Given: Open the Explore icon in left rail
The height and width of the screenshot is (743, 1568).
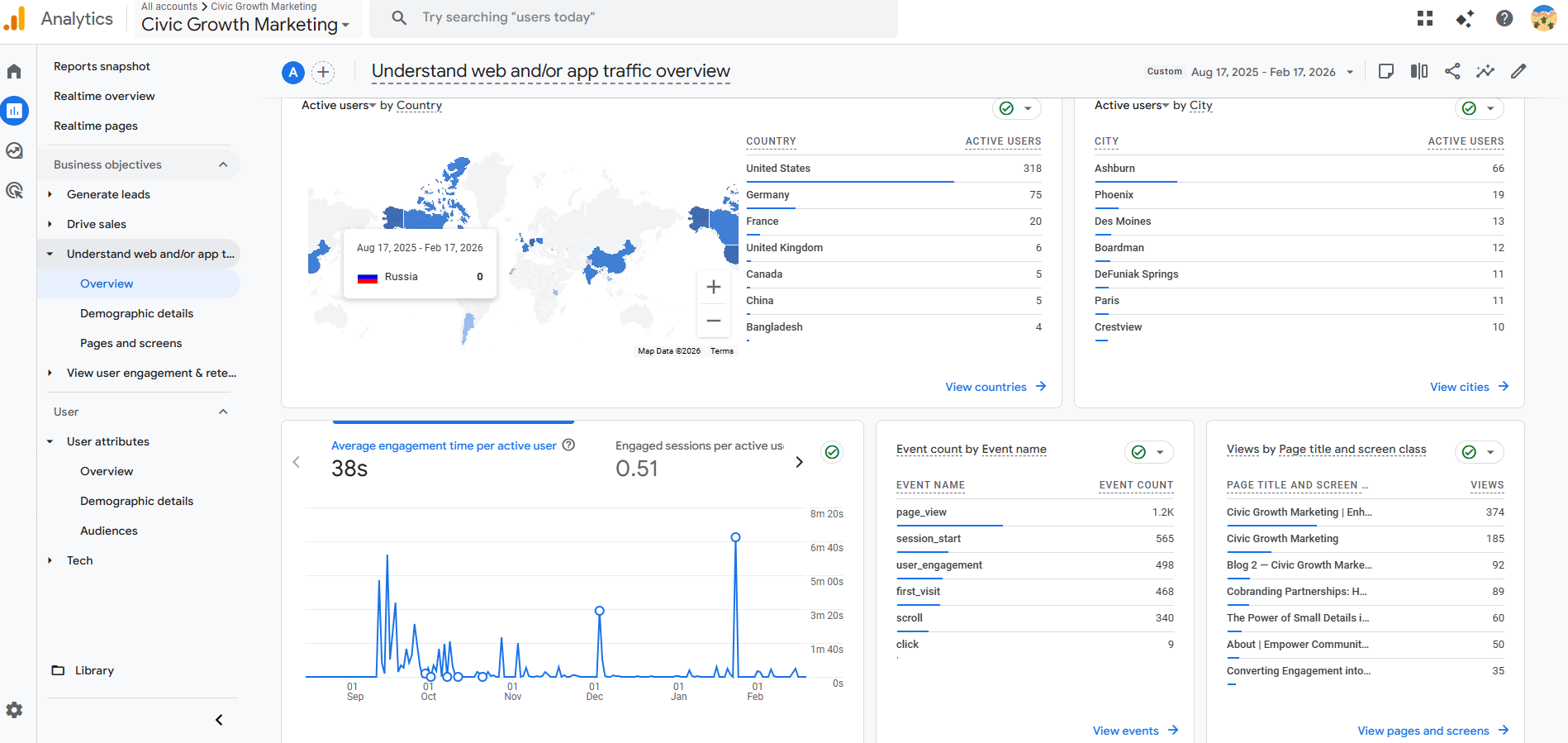Looking at the screenshot, I should click(x=14, y=150).
